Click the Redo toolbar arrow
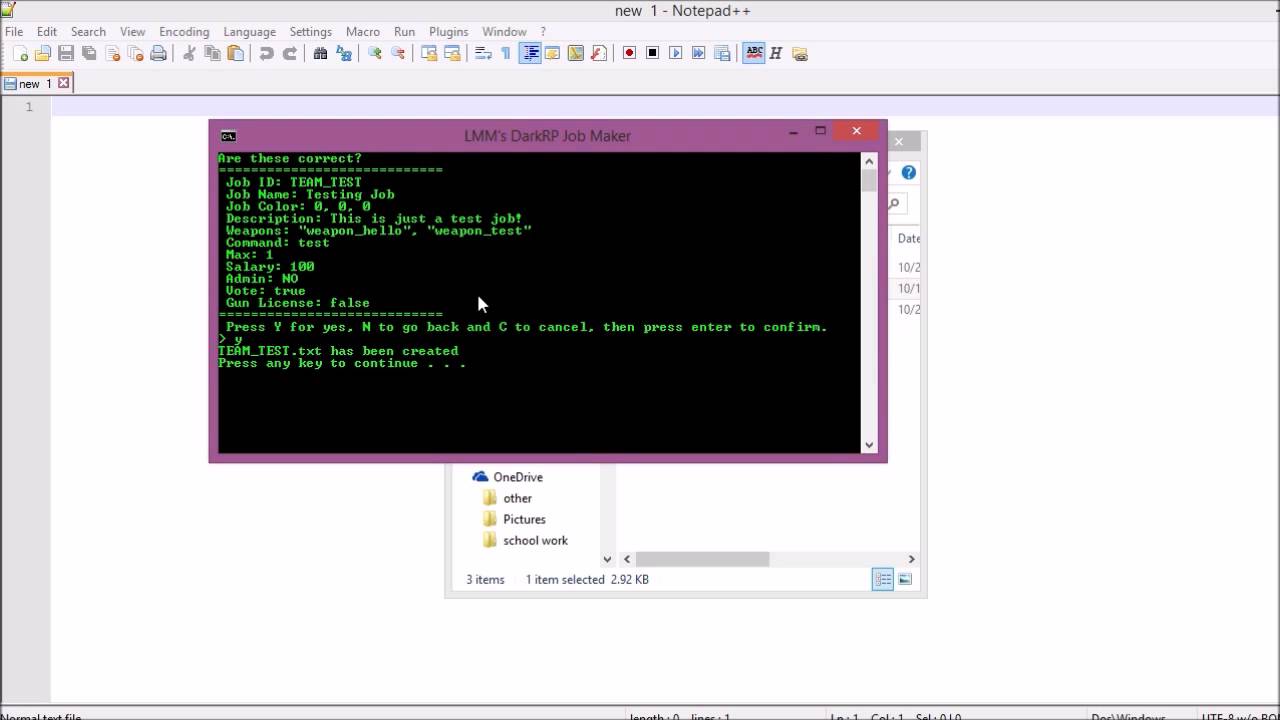Viewport: 1280px width, 720px height. point(289,54)
